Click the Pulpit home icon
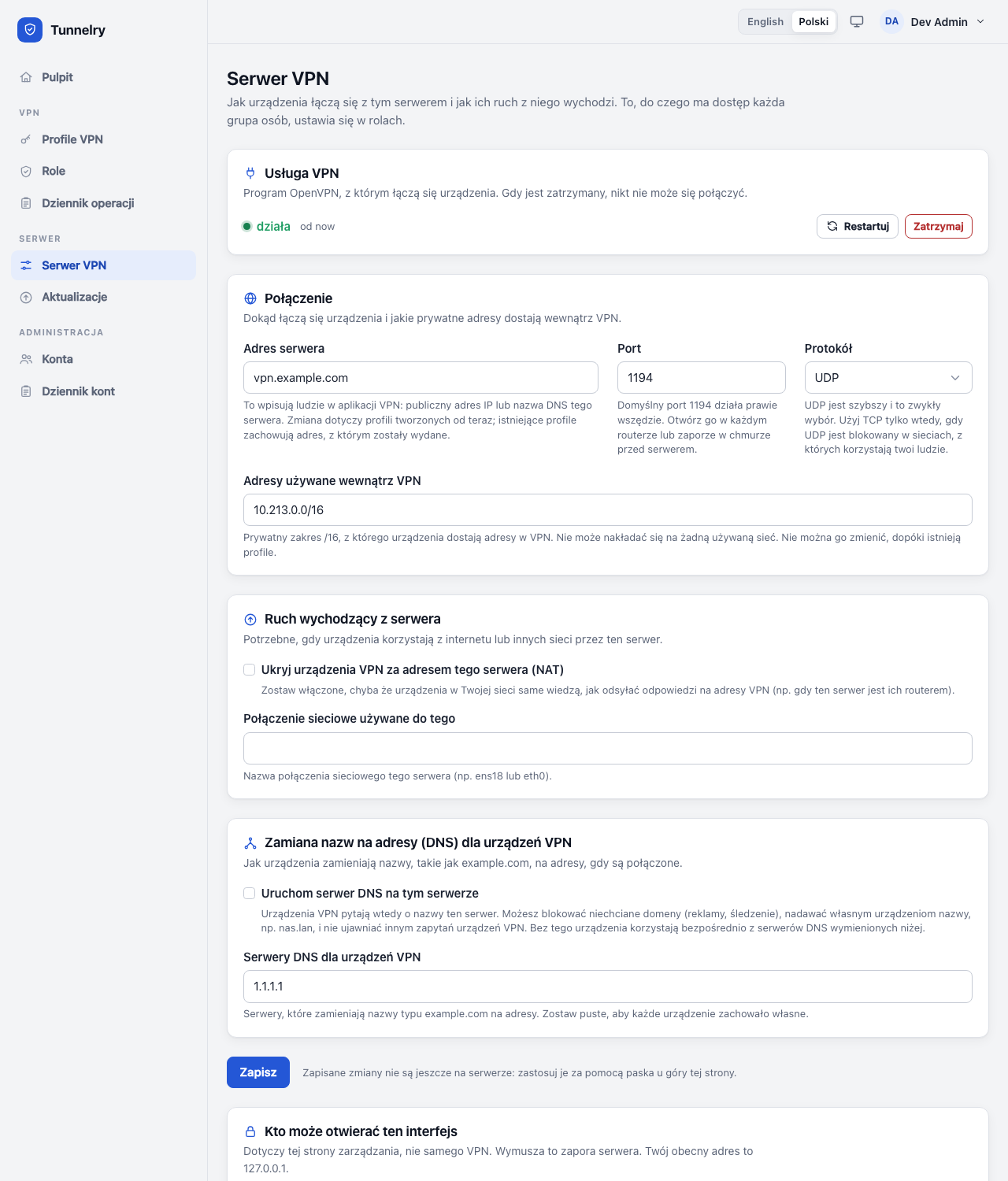 pyautogui.click(x=26, y=77)
